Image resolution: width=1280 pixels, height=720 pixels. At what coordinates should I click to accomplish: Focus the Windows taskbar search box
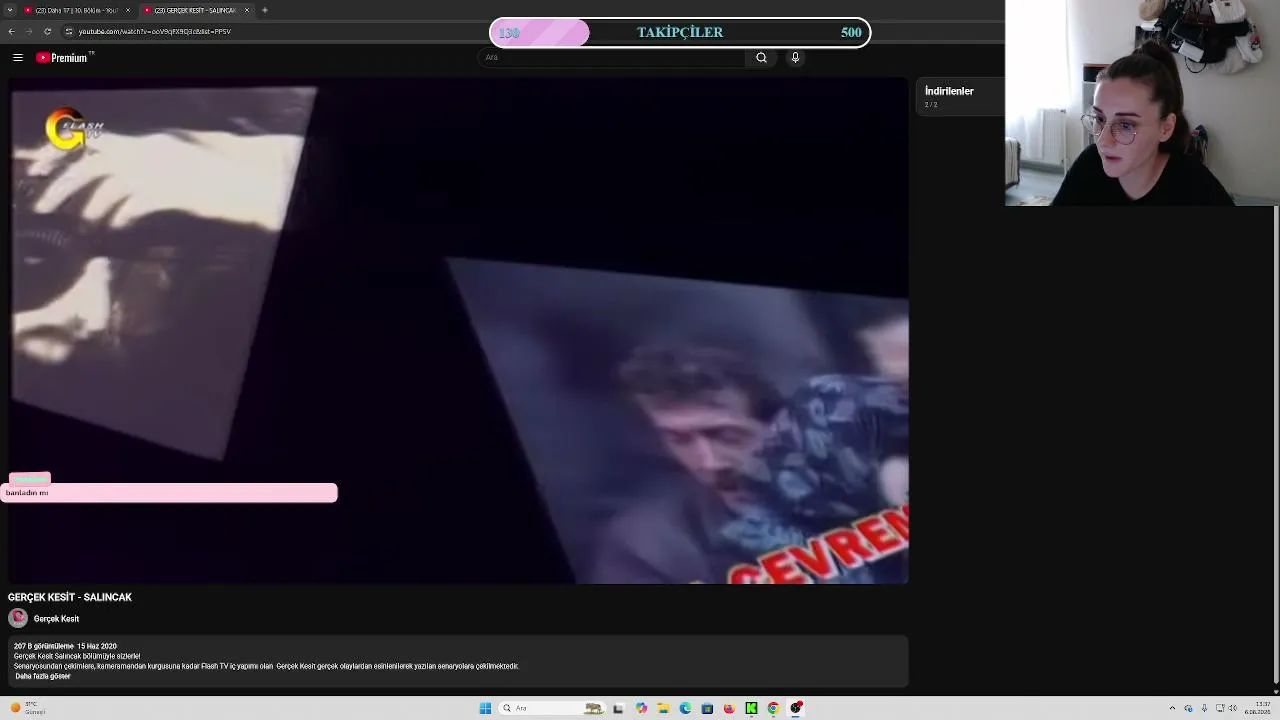(552, 708)
